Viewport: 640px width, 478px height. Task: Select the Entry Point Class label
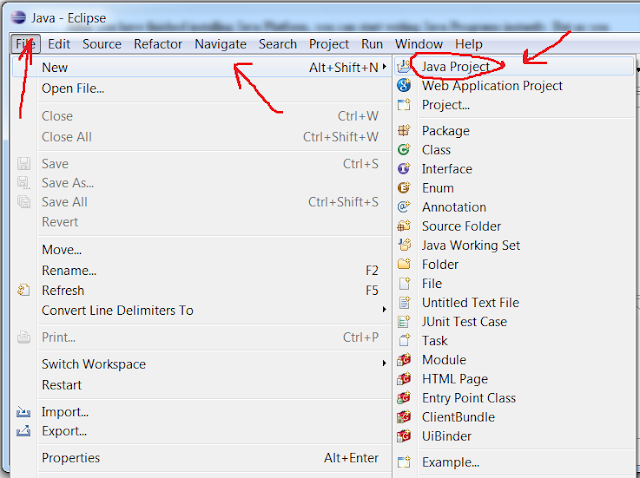click(x=469, y=398)
